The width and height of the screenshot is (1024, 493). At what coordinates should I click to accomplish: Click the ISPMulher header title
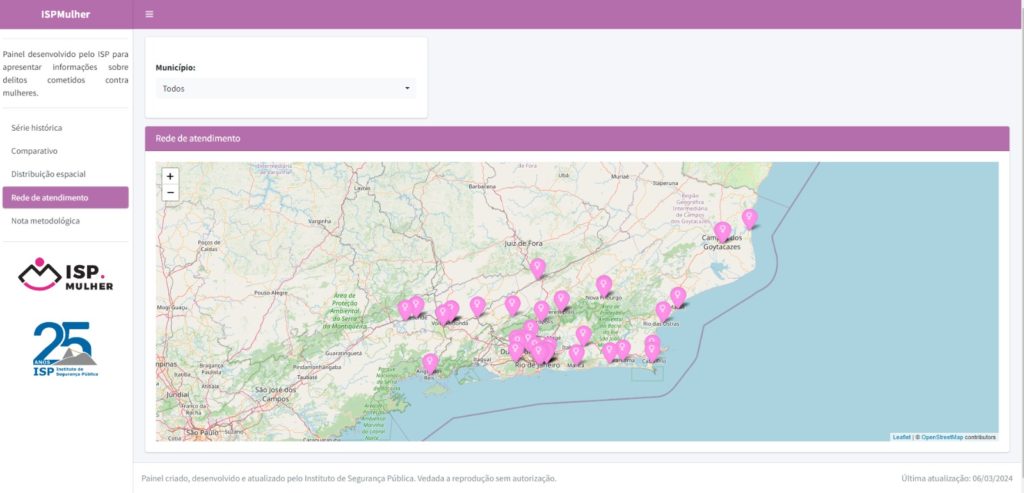(x=65, y=14)
